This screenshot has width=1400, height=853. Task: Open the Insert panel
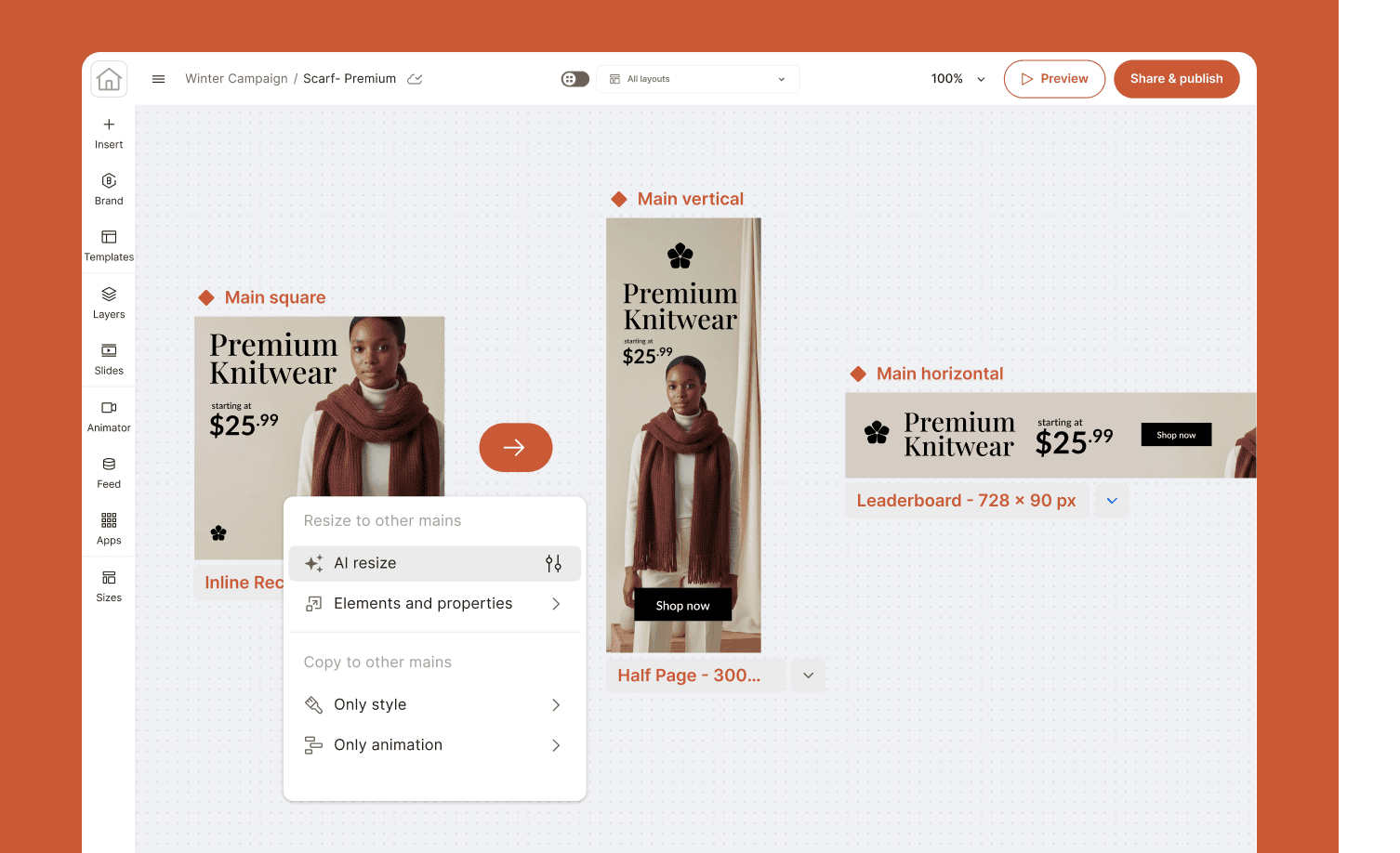point(109,133)
